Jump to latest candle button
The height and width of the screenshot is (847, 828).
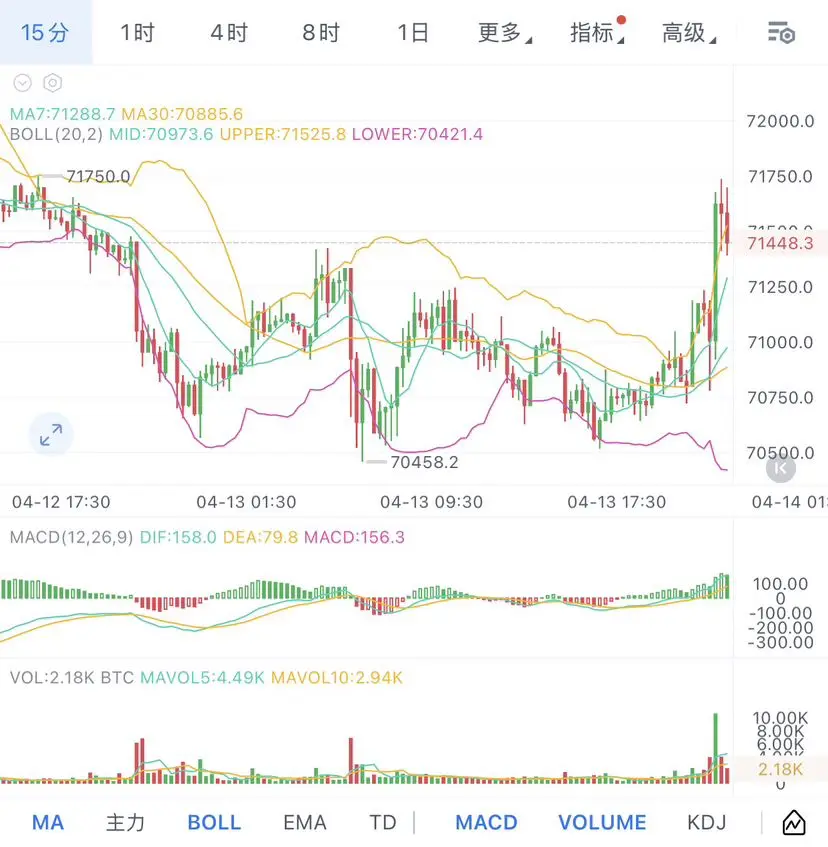click(780, 468)
